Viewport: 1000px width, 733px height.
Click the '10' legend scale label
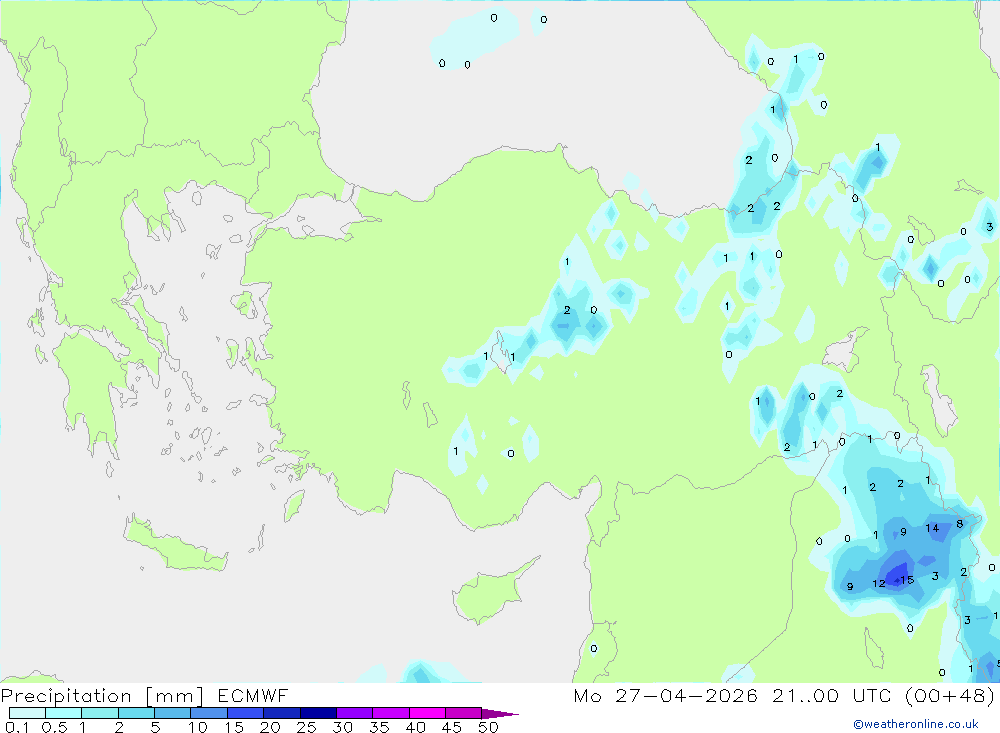pos(198,727)
